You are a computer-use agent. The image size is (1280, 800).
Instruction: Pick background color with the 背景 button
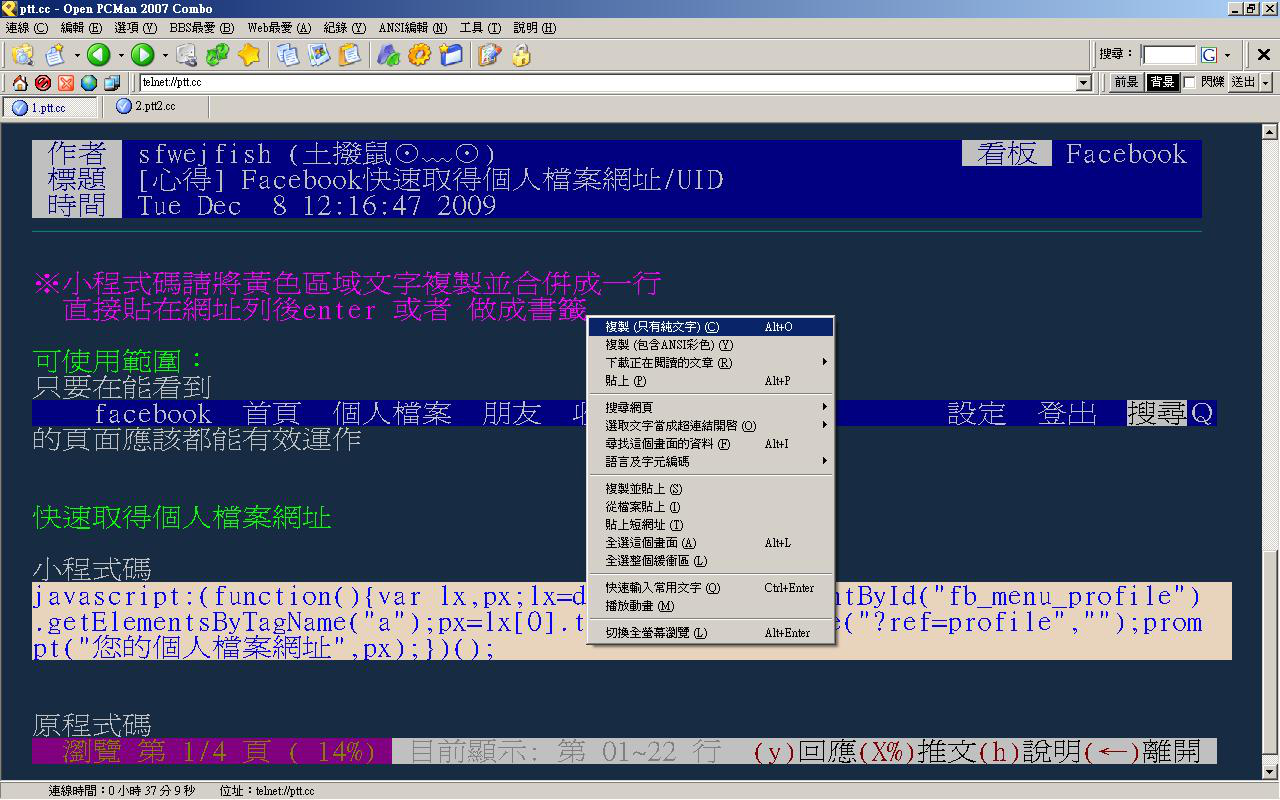tap(1162, 82)
